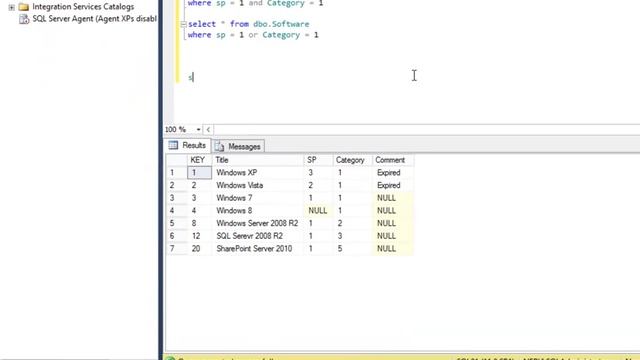
Task: Select the 'Windows Server 2008 R2' cell
Action: (x=258, y=223)
